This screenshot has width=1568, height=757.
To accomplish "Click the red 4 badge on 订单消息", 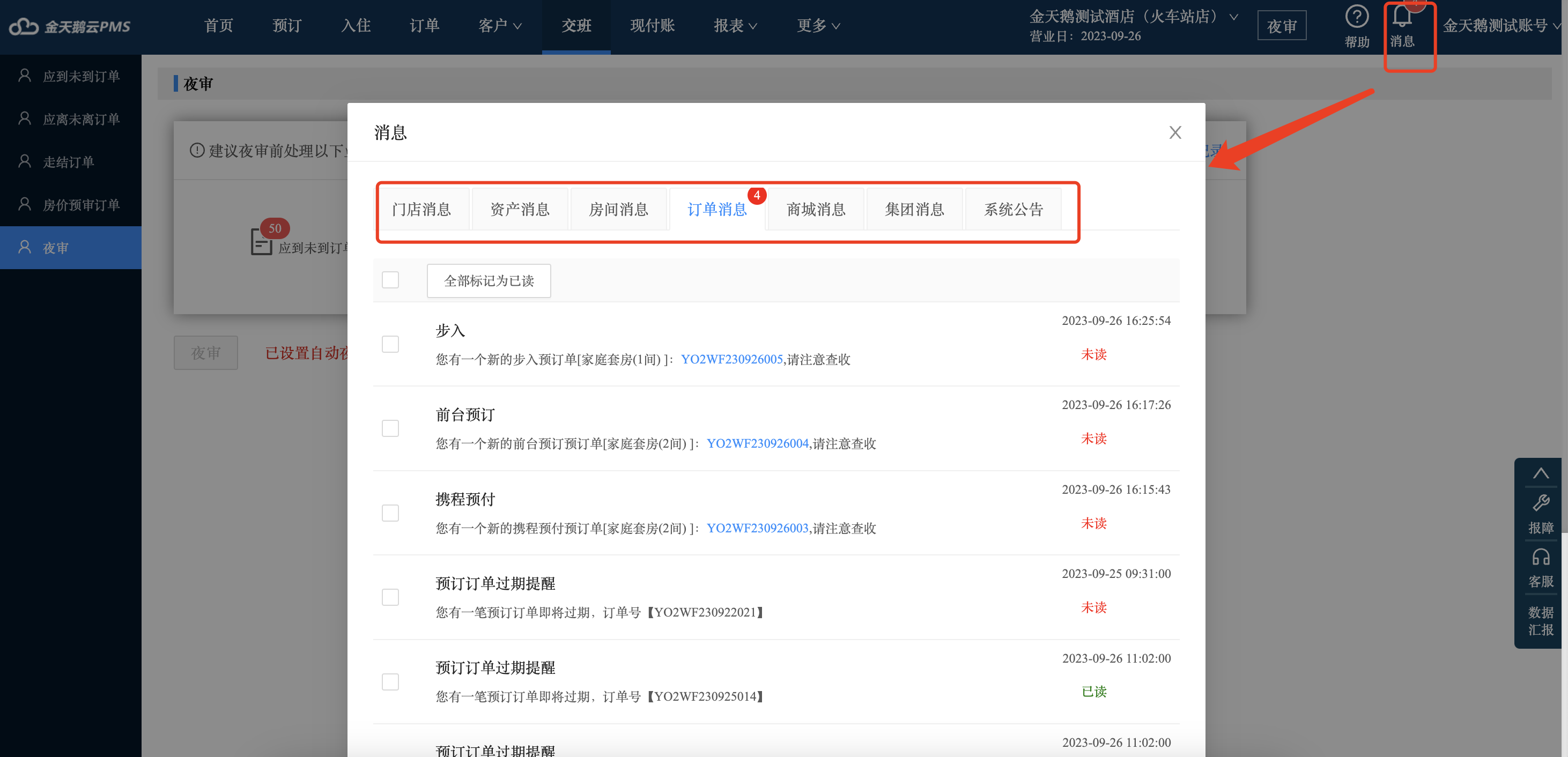I will [x=757, y=195].
